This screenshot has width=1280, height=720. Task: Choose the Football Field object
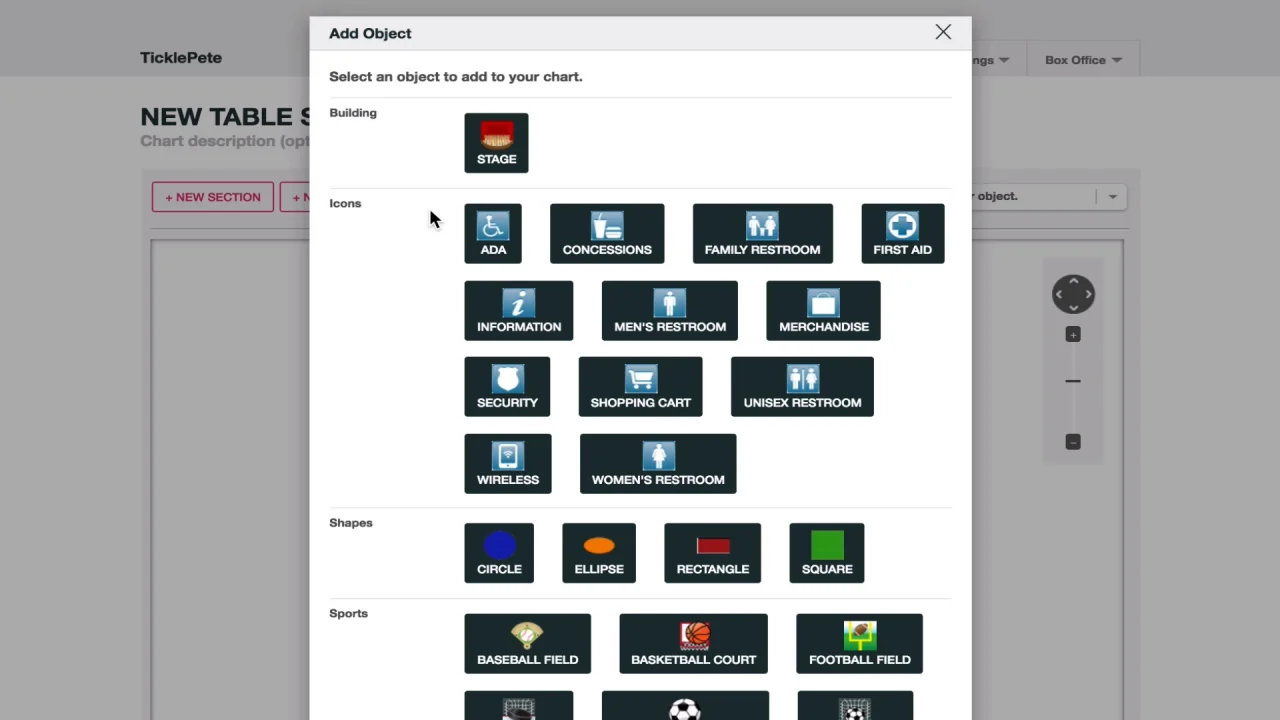tap(859, 644)
